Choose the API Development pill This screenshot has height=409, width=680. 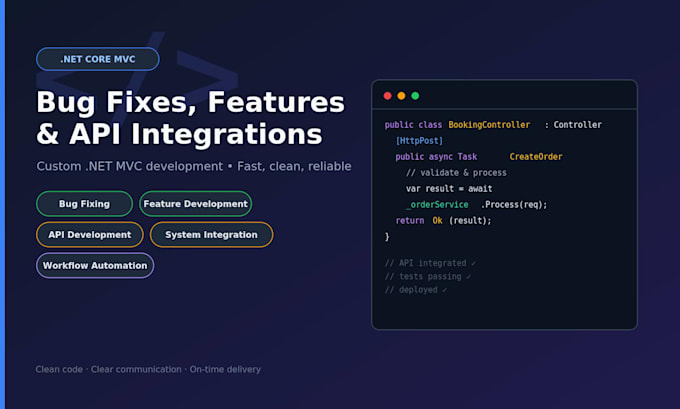90,235
